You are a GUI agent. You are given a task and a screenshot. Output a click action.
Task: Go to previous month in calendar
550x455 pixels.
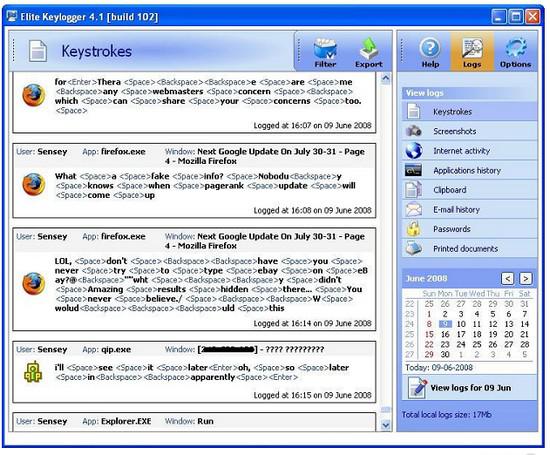508,279
